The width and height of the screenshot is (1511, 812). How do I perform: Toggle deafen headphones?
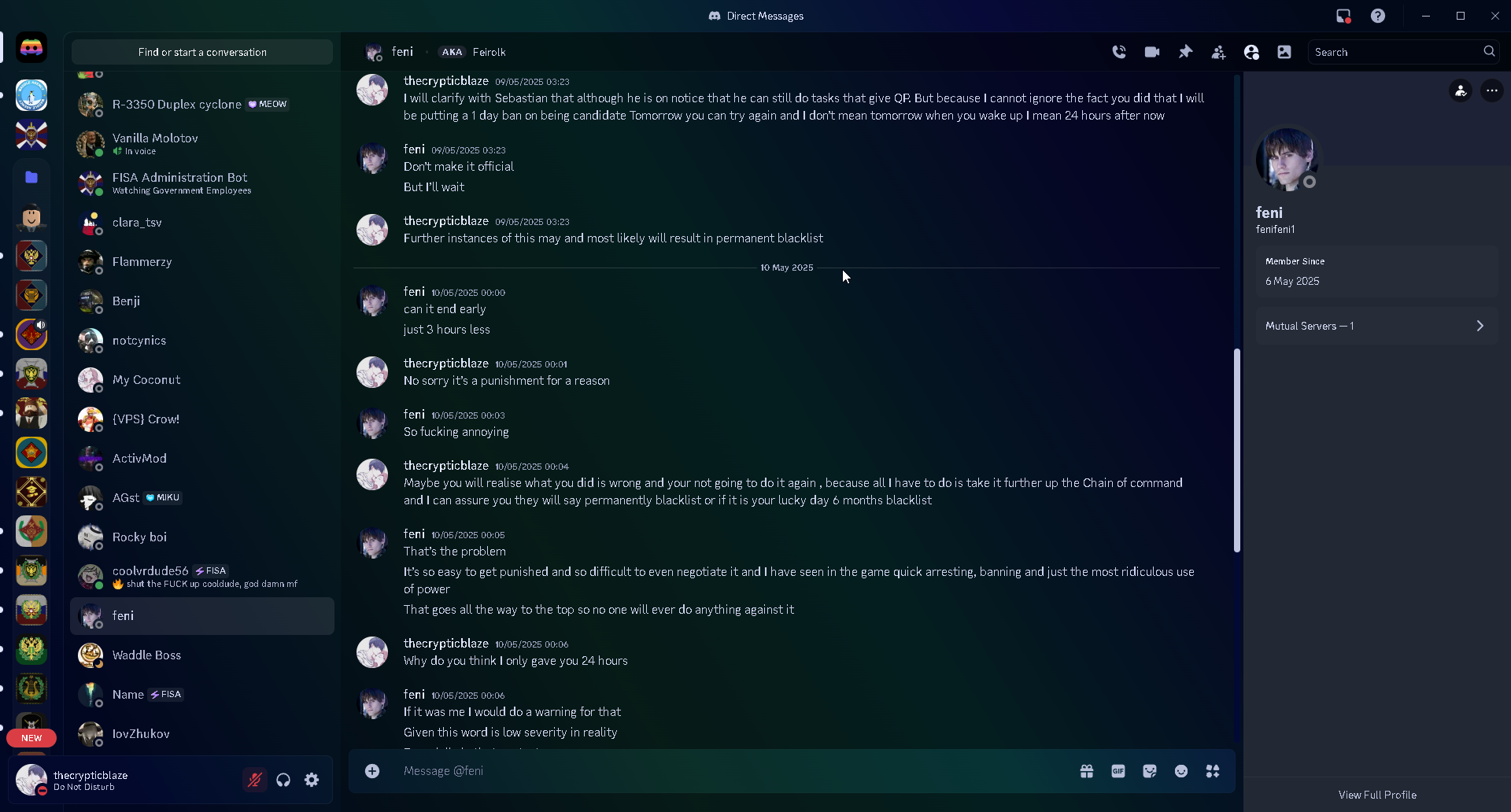click(283, 780)
